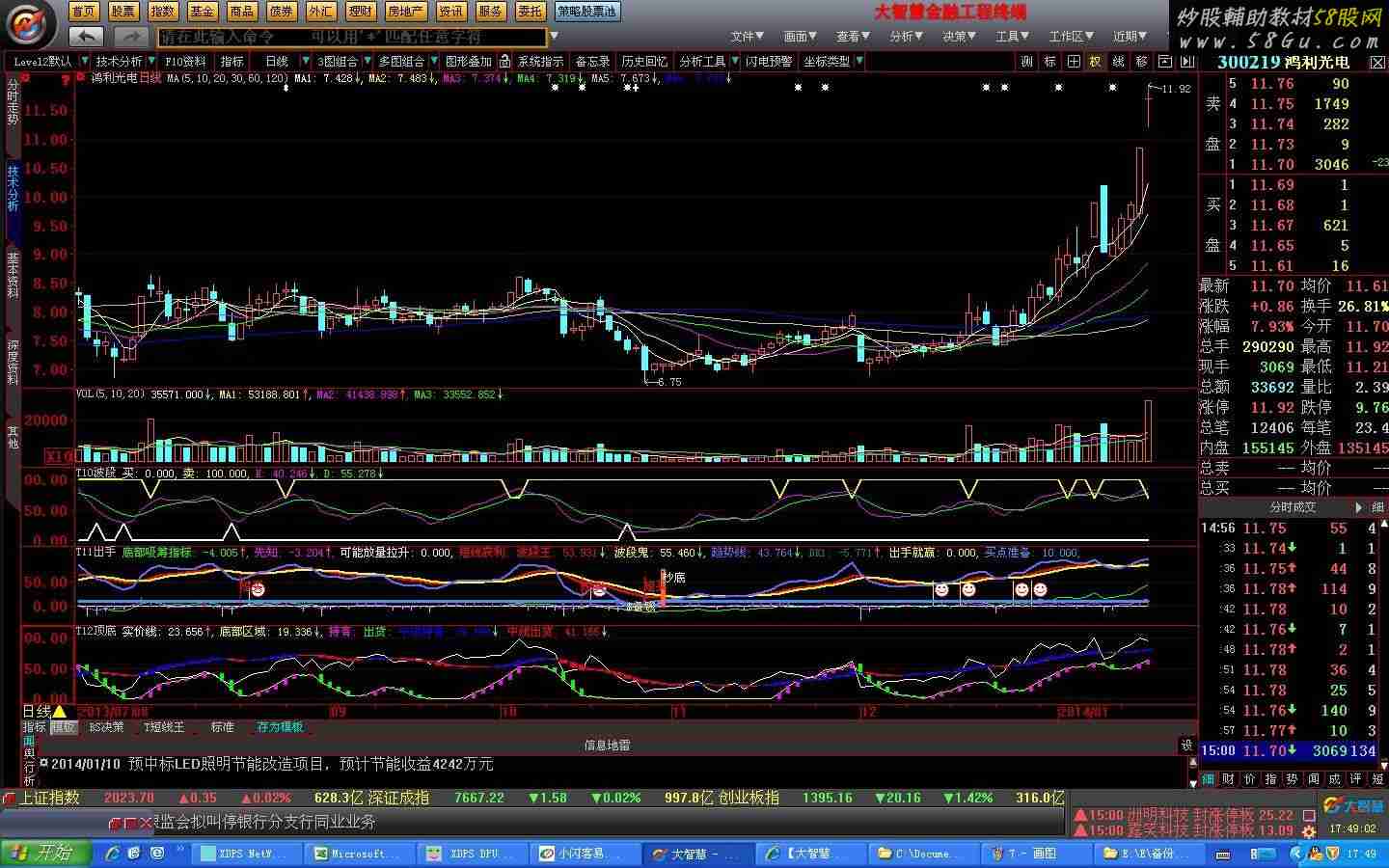Switch to the 模板 tab

(x=64, y=727)
